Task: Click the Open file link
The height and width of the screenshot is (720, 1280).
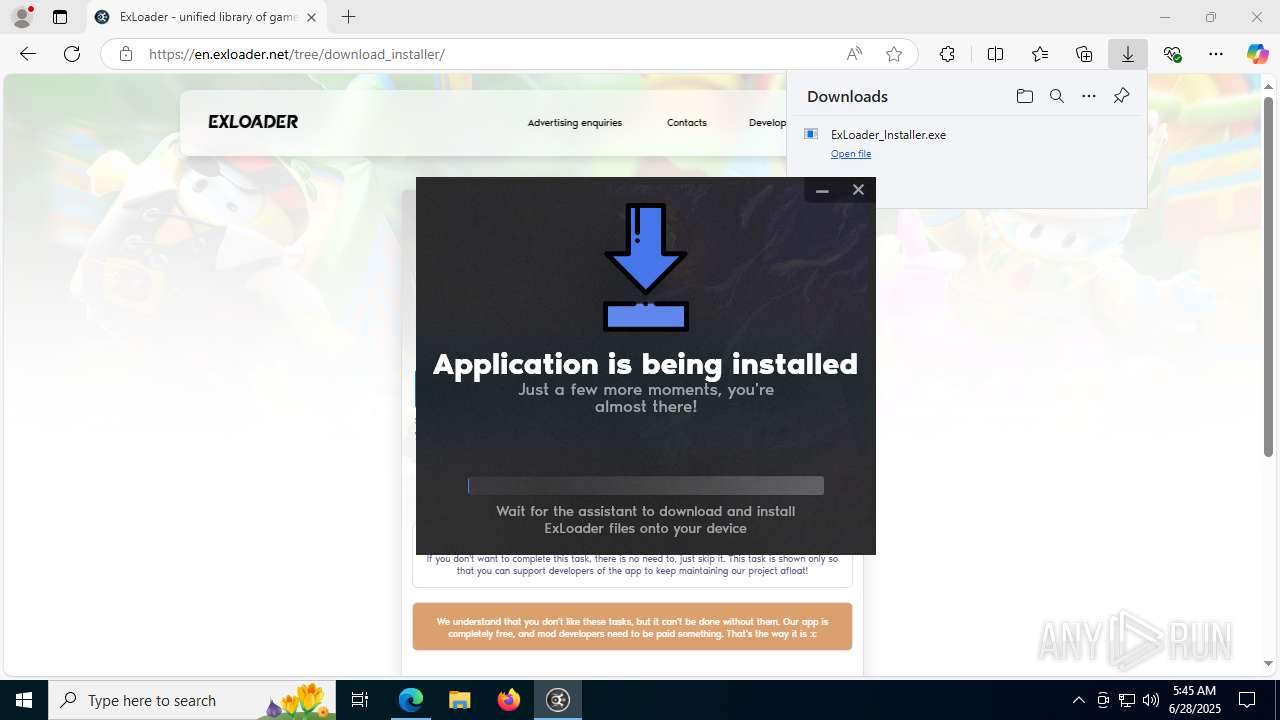Action: [851, 154]
